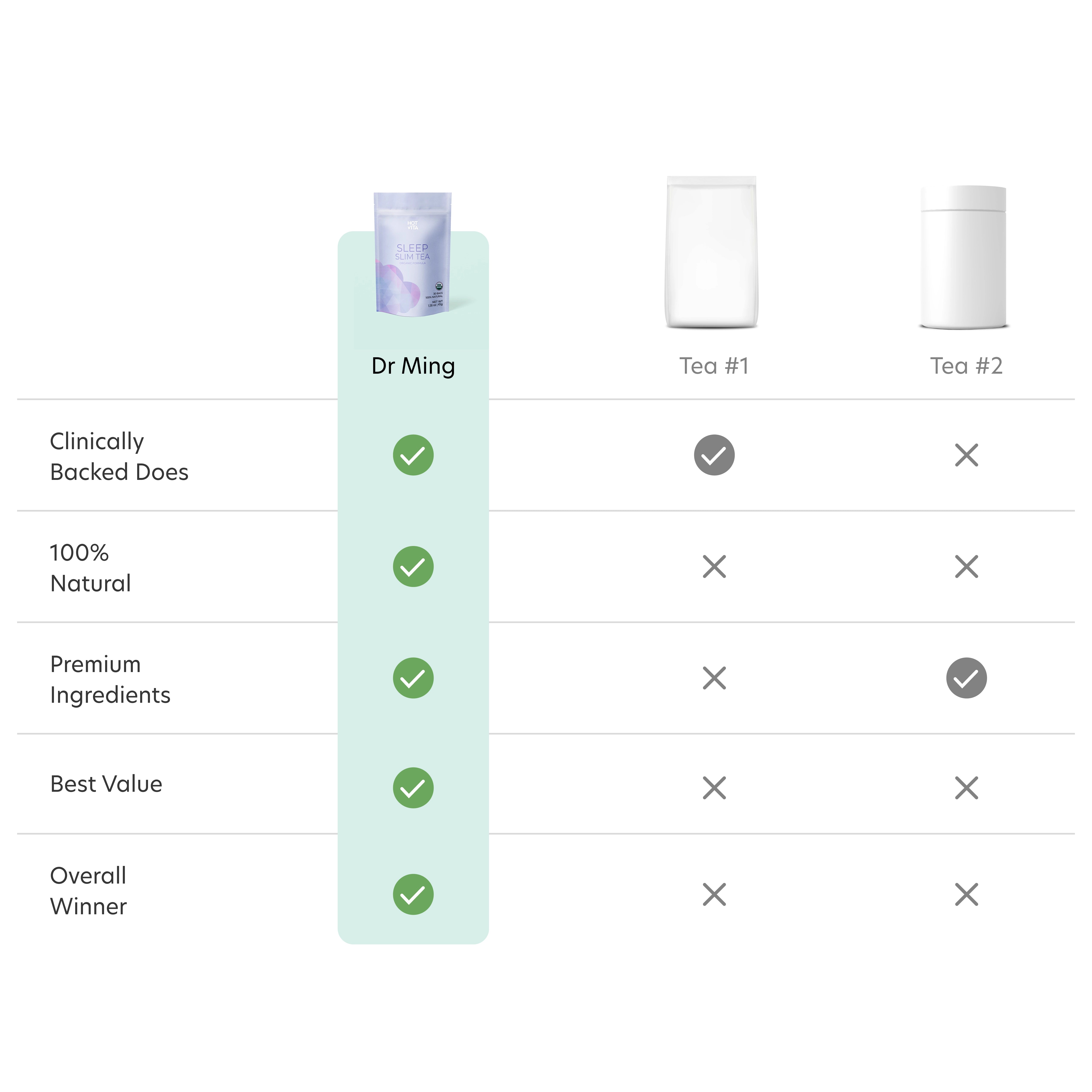The image size is (1092, 1092).
Task: Click Tea #2 gray check for Premium Ingredients
Action: [x=967, y=678]
